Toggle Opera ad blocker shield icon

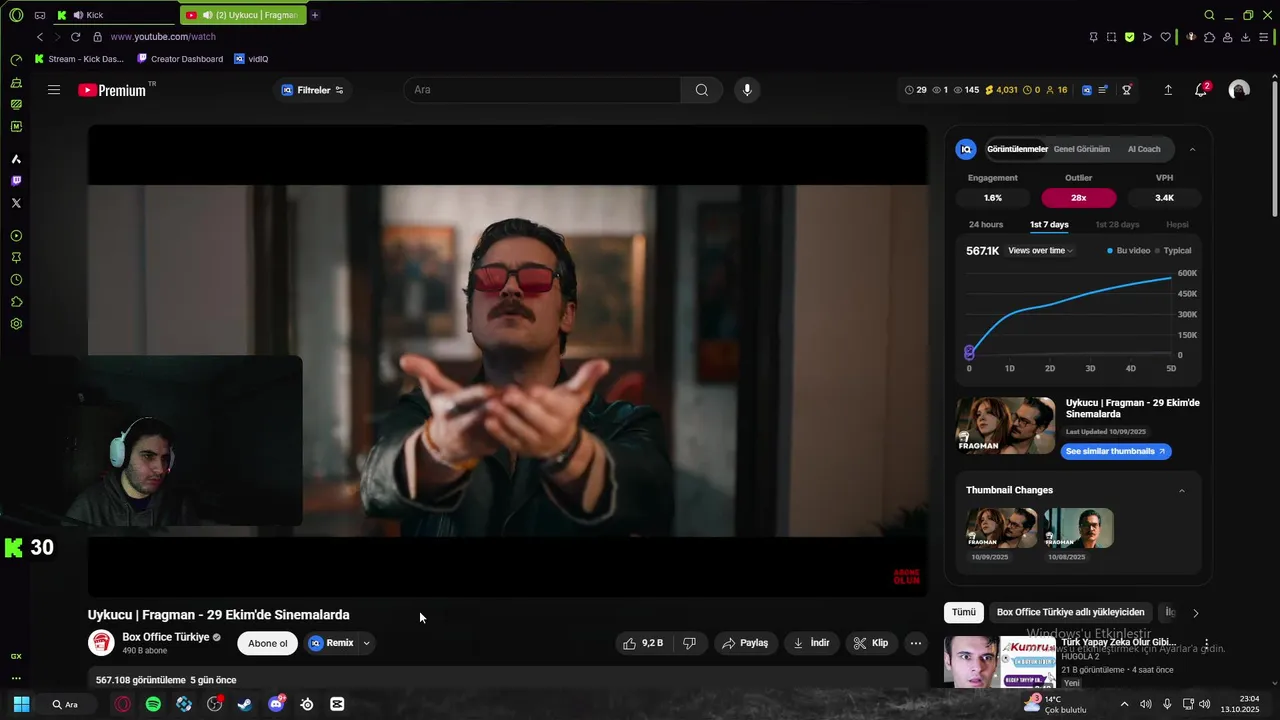pos(1129,37)
